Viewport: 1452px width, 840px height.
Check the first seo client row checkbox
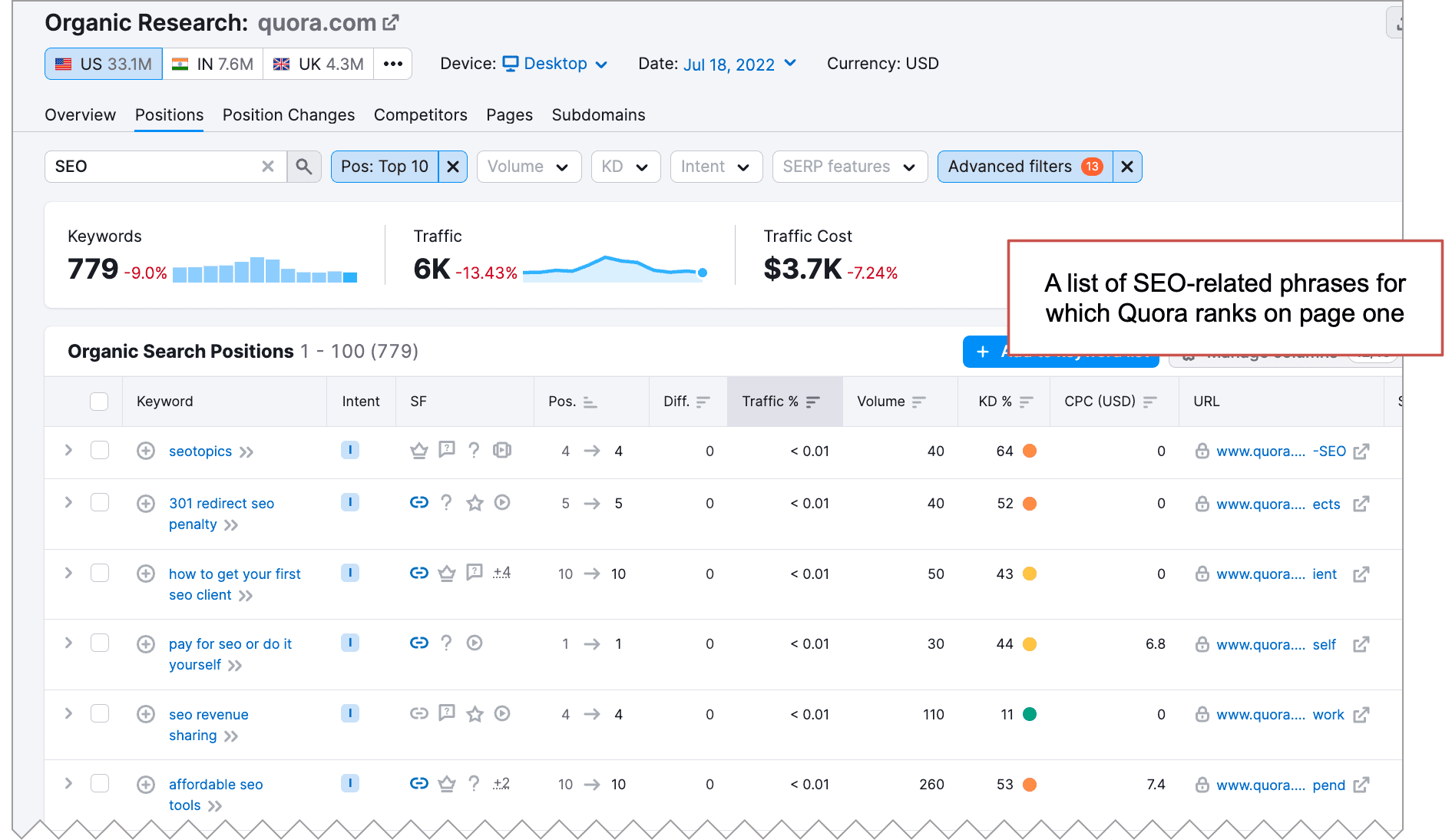pos(100,574)
